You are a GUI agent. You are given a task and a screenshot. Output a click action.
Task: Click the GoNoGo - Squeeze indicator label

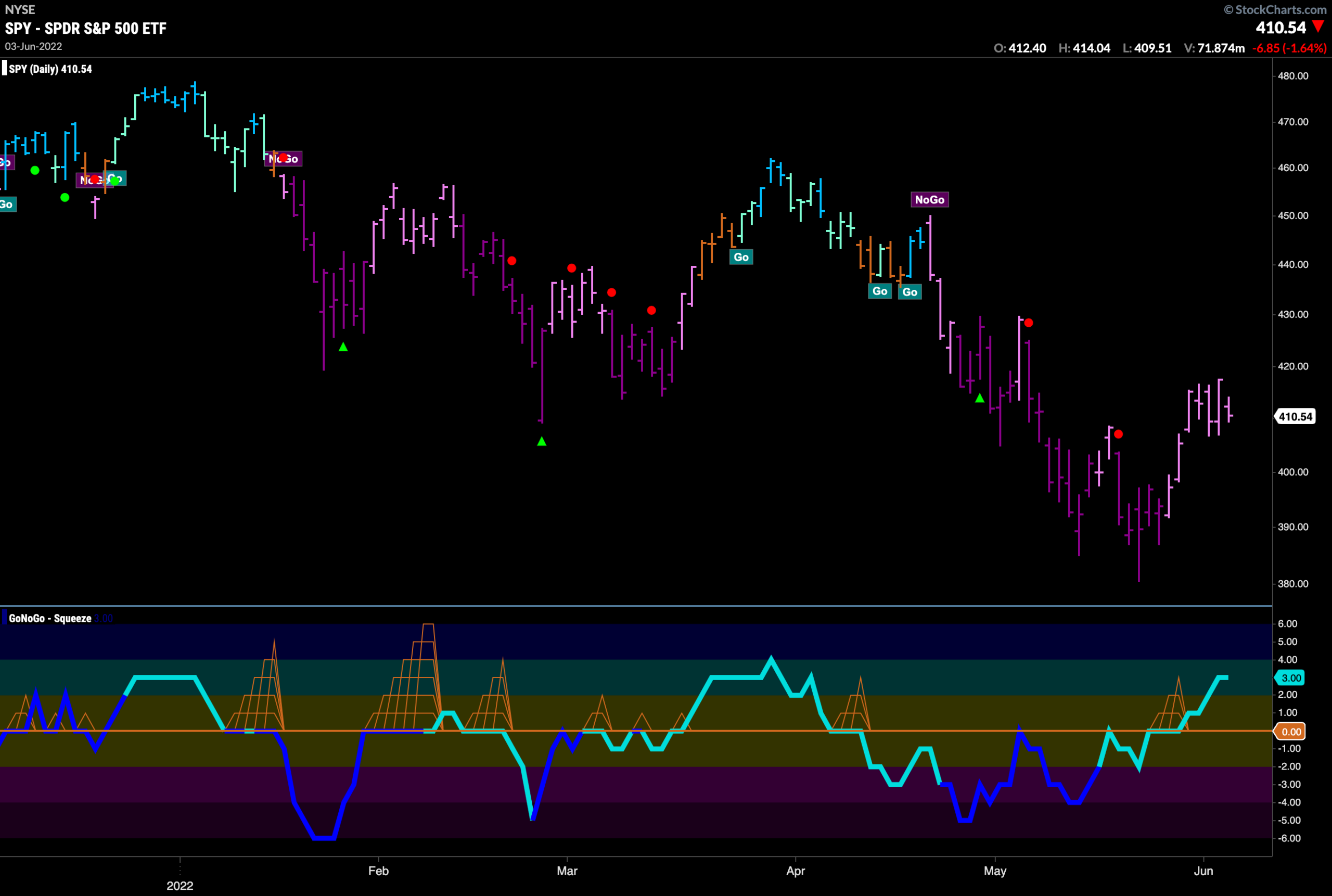coord(50,618)
